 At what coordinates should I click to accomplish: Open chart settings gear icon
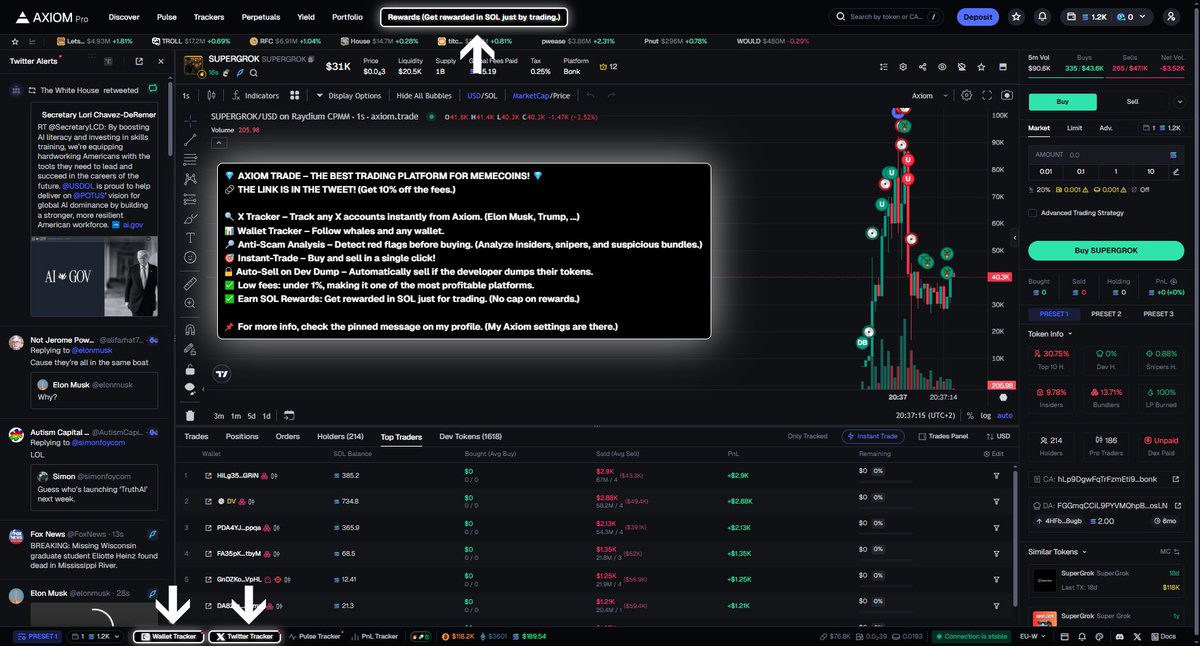pos(966,96)
